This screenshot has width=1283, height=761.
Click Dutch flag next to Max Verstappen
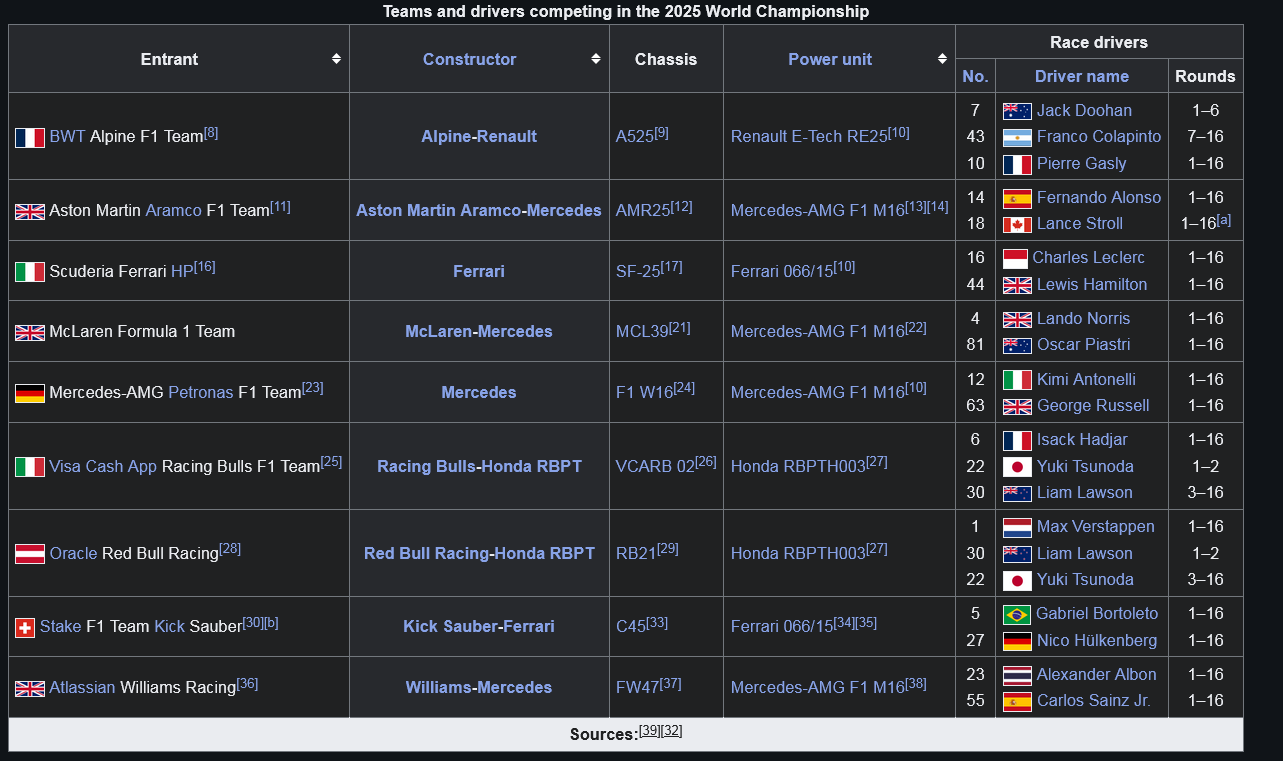tap(1017, 527)
